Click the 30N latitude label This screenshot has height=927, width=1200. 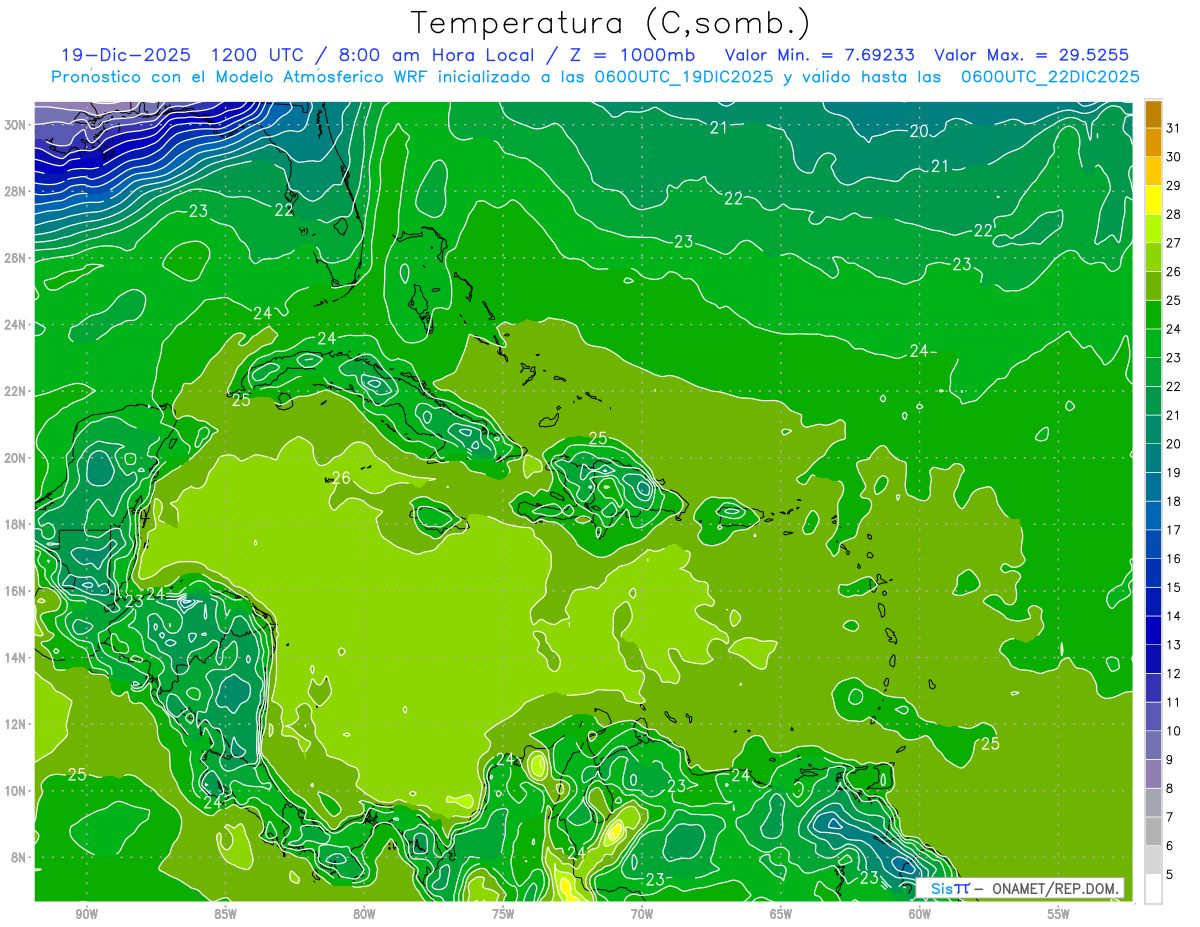(x=16, y=125)
